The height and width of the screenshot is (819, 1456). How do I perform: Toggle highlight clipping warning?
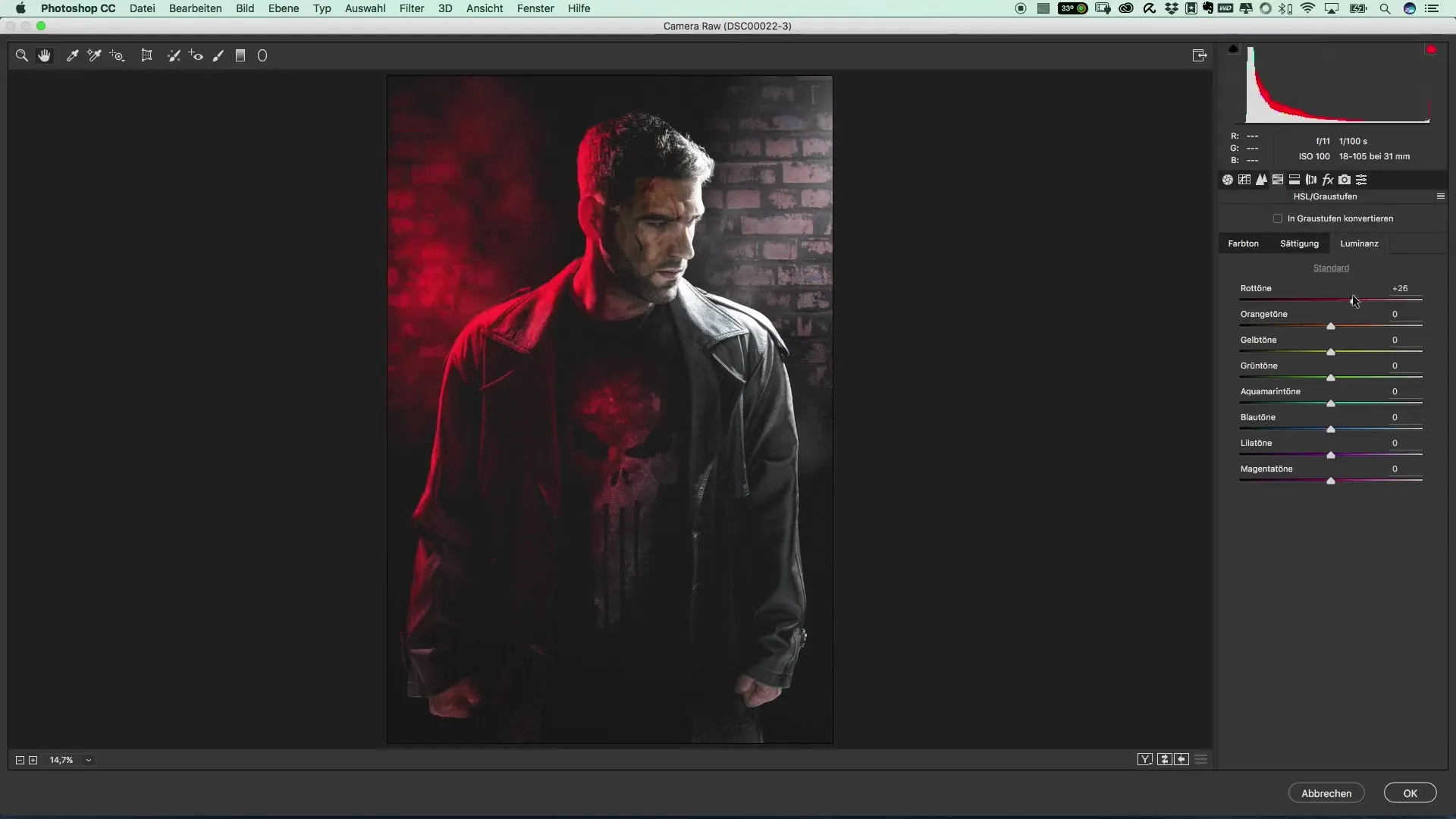[1431, 49]
